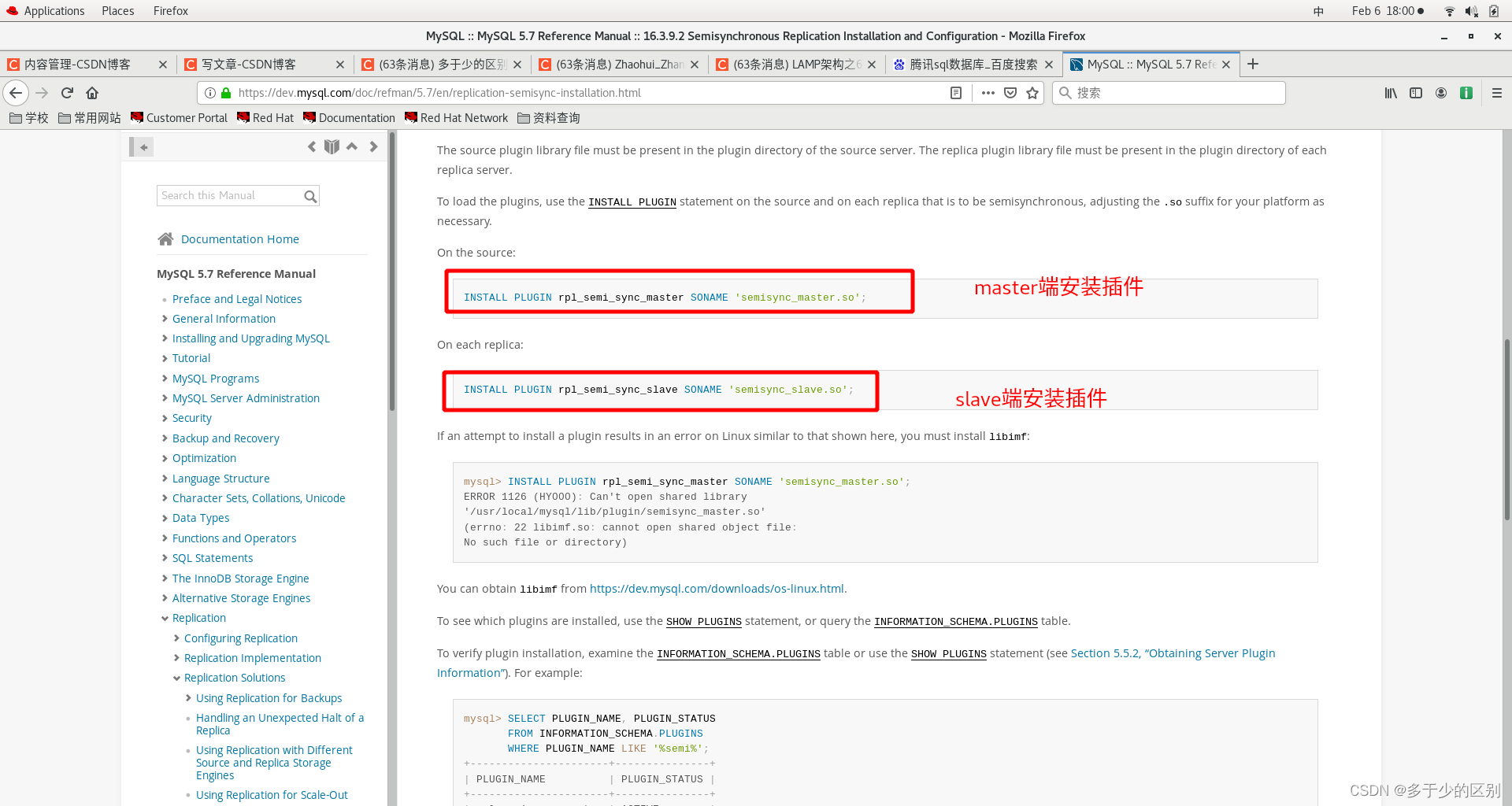Open Configuring Replication sidebar link
1512x806 pixels.
(241, 638)
